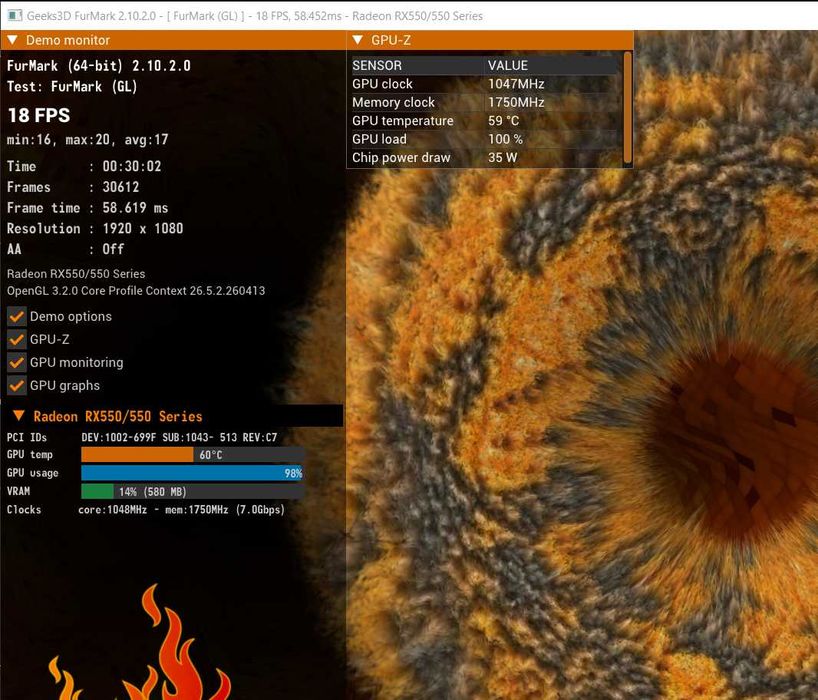Image resolution: width=818 pixels, height=700 pixels.
Task: Uncheck the GPU-Z checkbox
Action: click(17, 339)
